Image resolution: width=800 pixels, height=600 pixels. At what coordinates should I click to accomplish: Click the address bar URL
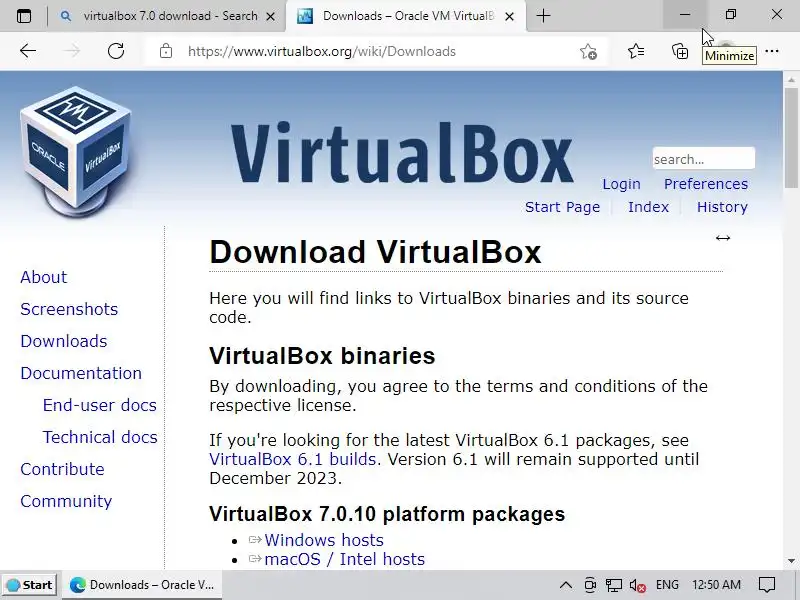(321, 52)
